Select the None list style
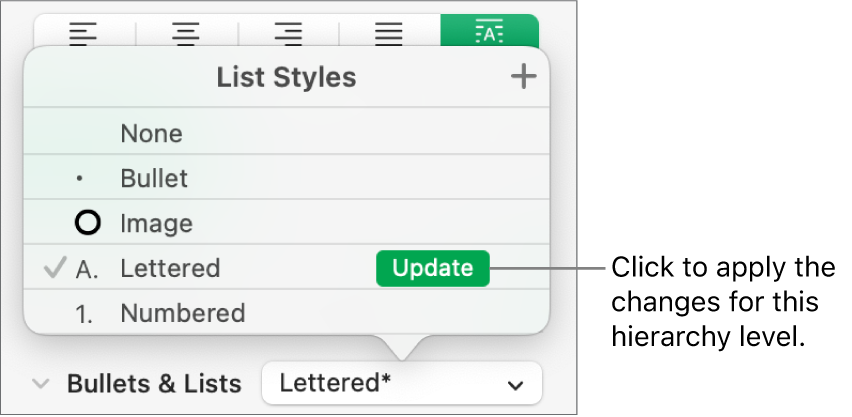 (151, 134)
